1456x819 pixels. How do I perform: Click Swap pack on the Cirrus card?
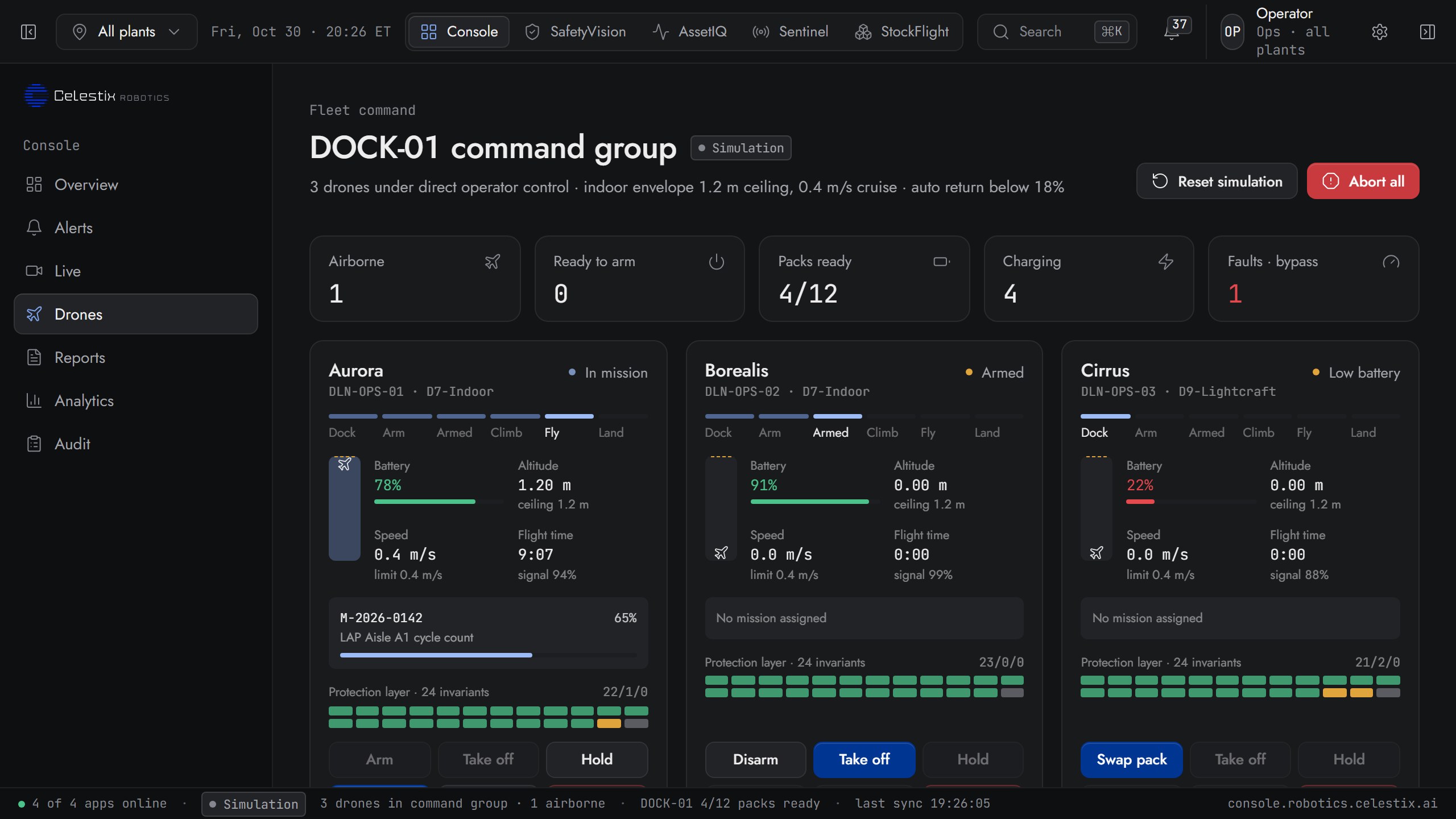coord(1131,759)
